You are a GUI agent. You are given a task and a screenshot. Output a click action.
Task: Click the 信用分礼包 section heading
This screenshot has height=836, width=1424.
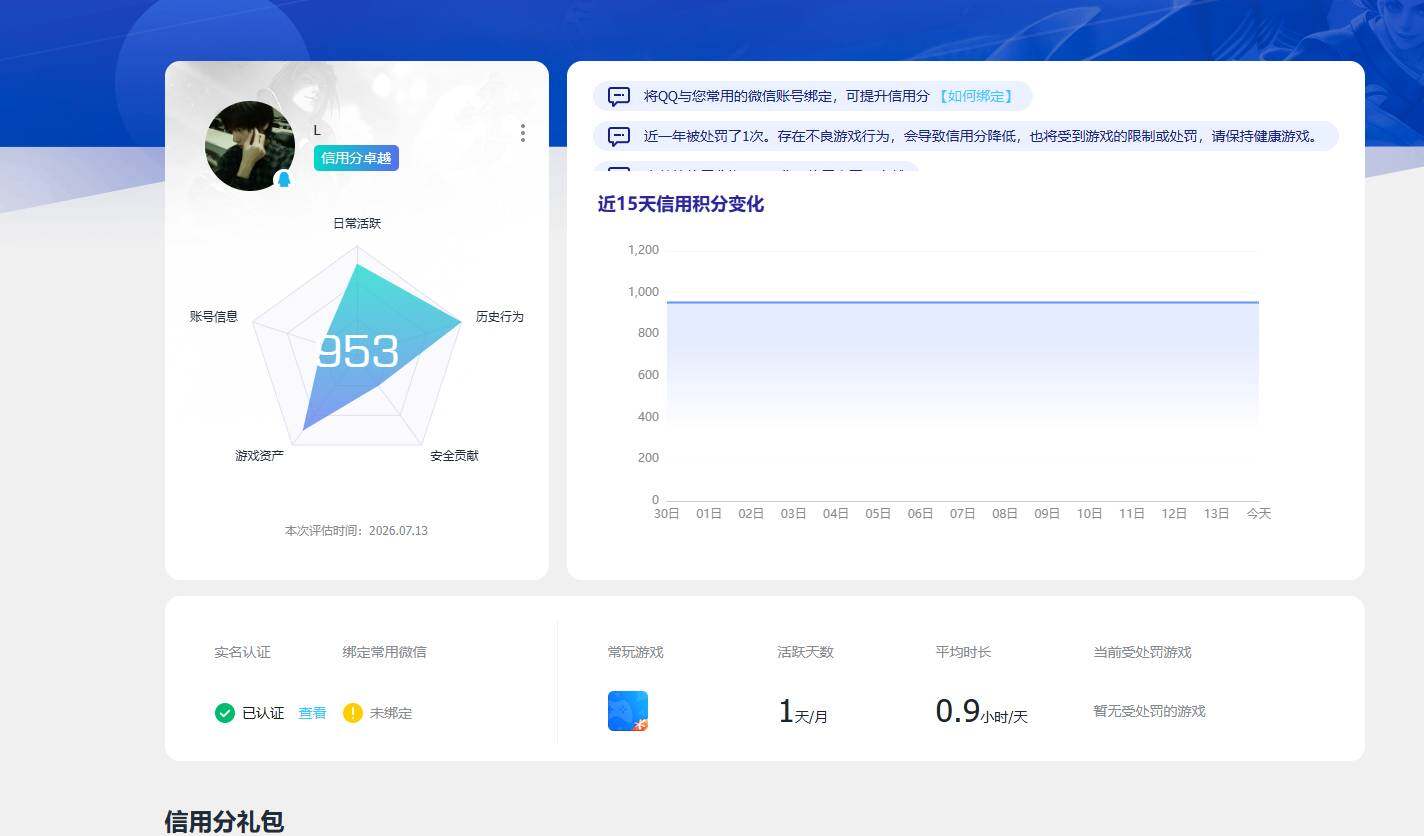pyautogui.click(x=224, y=822)
